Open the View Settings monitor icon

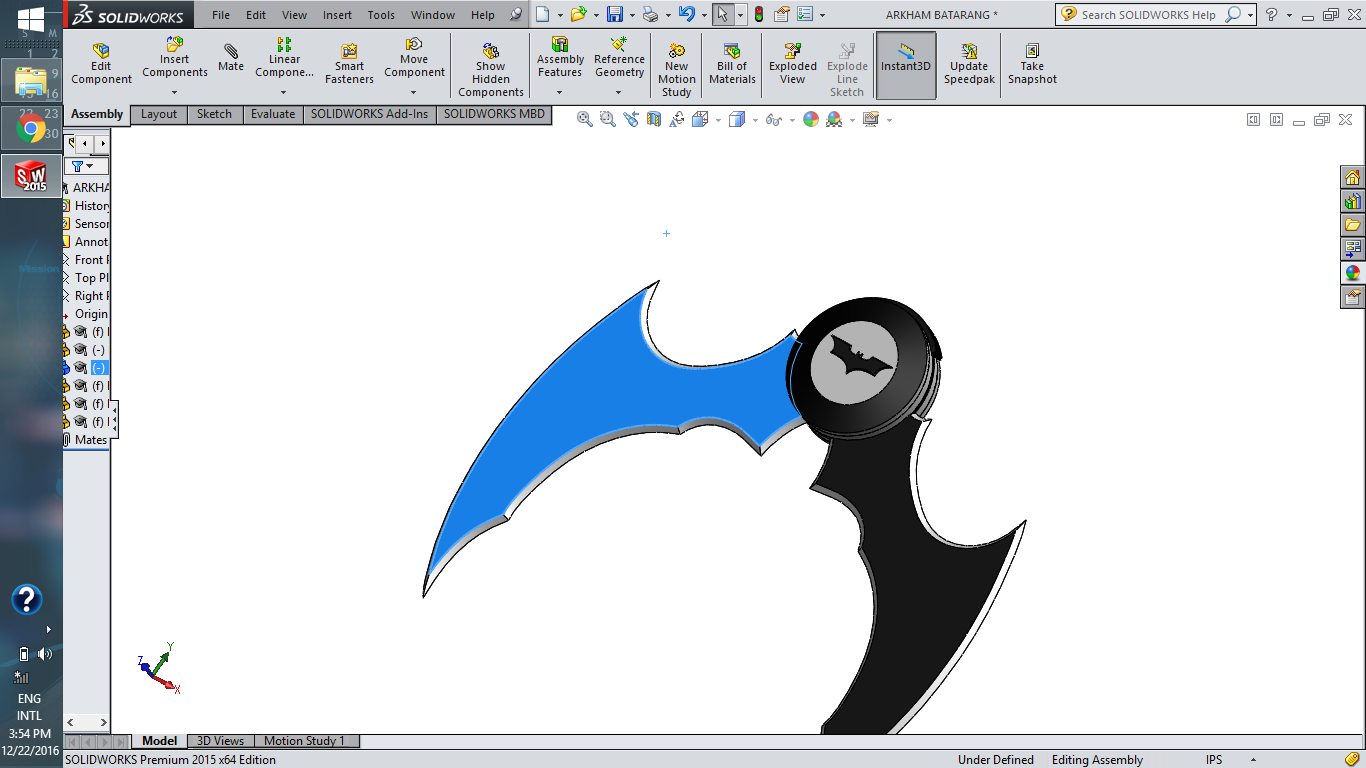click(x=871, y=119)
